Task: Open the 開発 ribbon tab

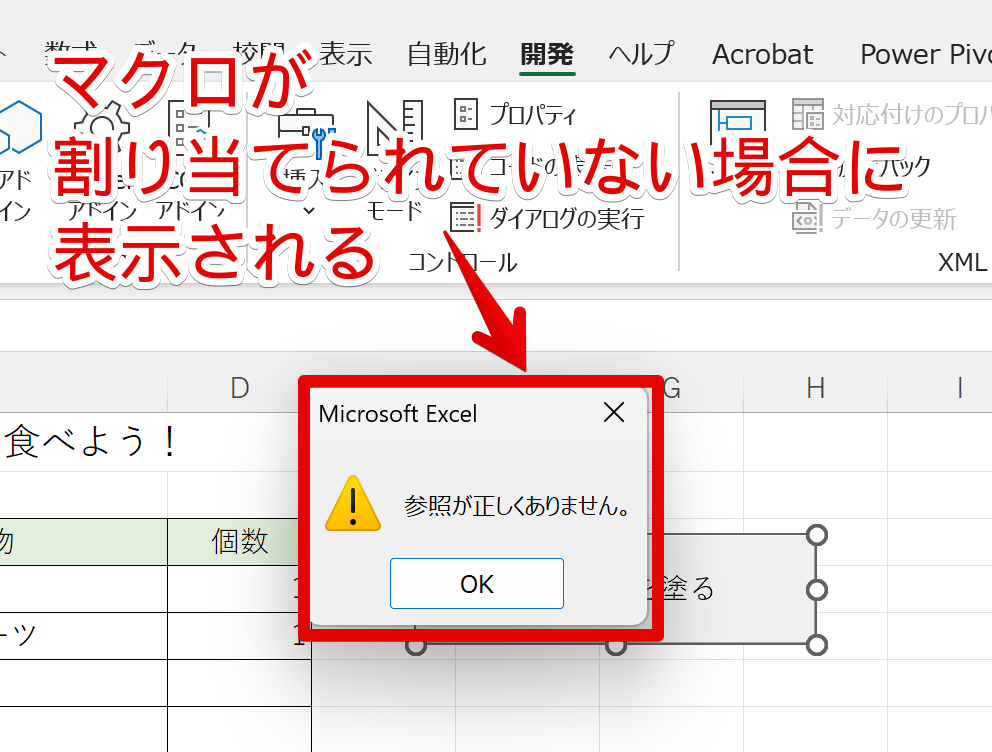Action: (x=547, y=54)
